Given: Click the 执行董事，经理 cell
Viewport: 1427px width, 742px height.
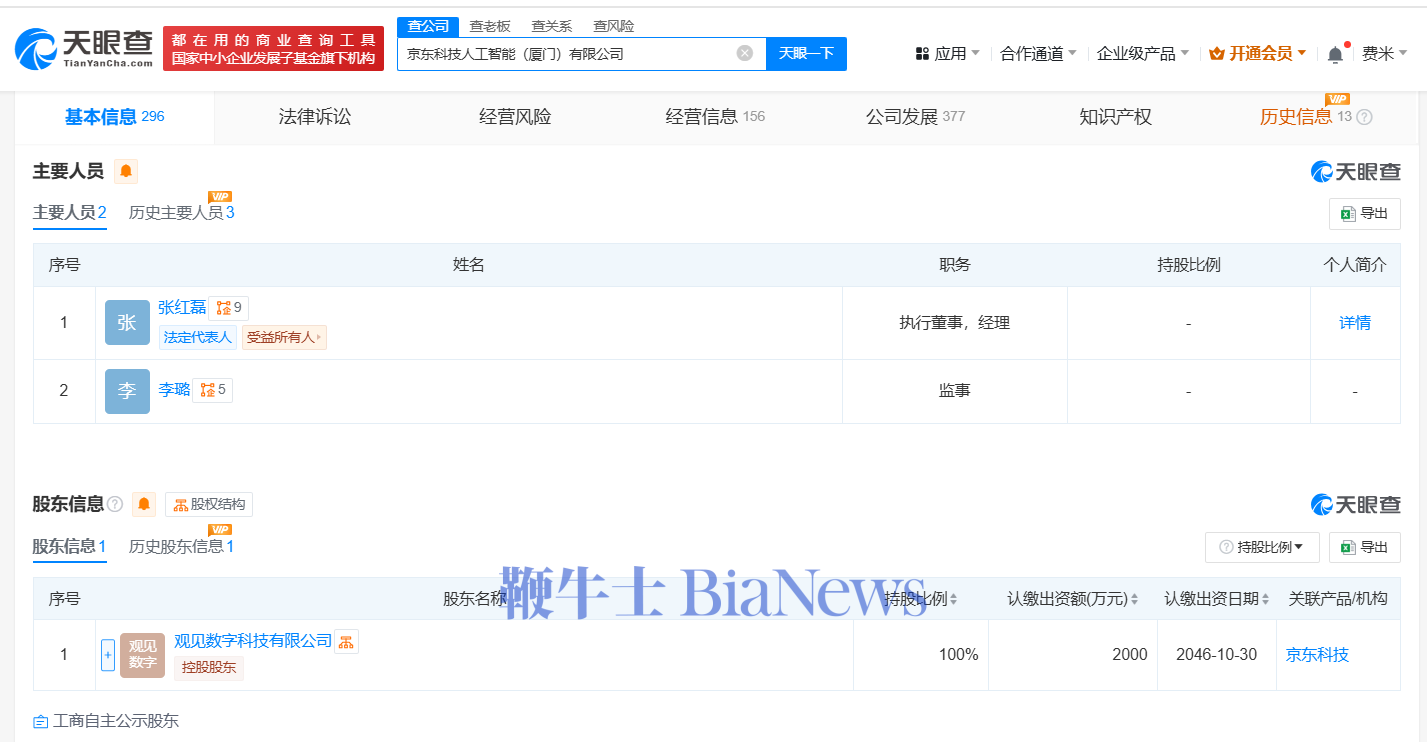Looking at the screenshot, I should 955,323.
